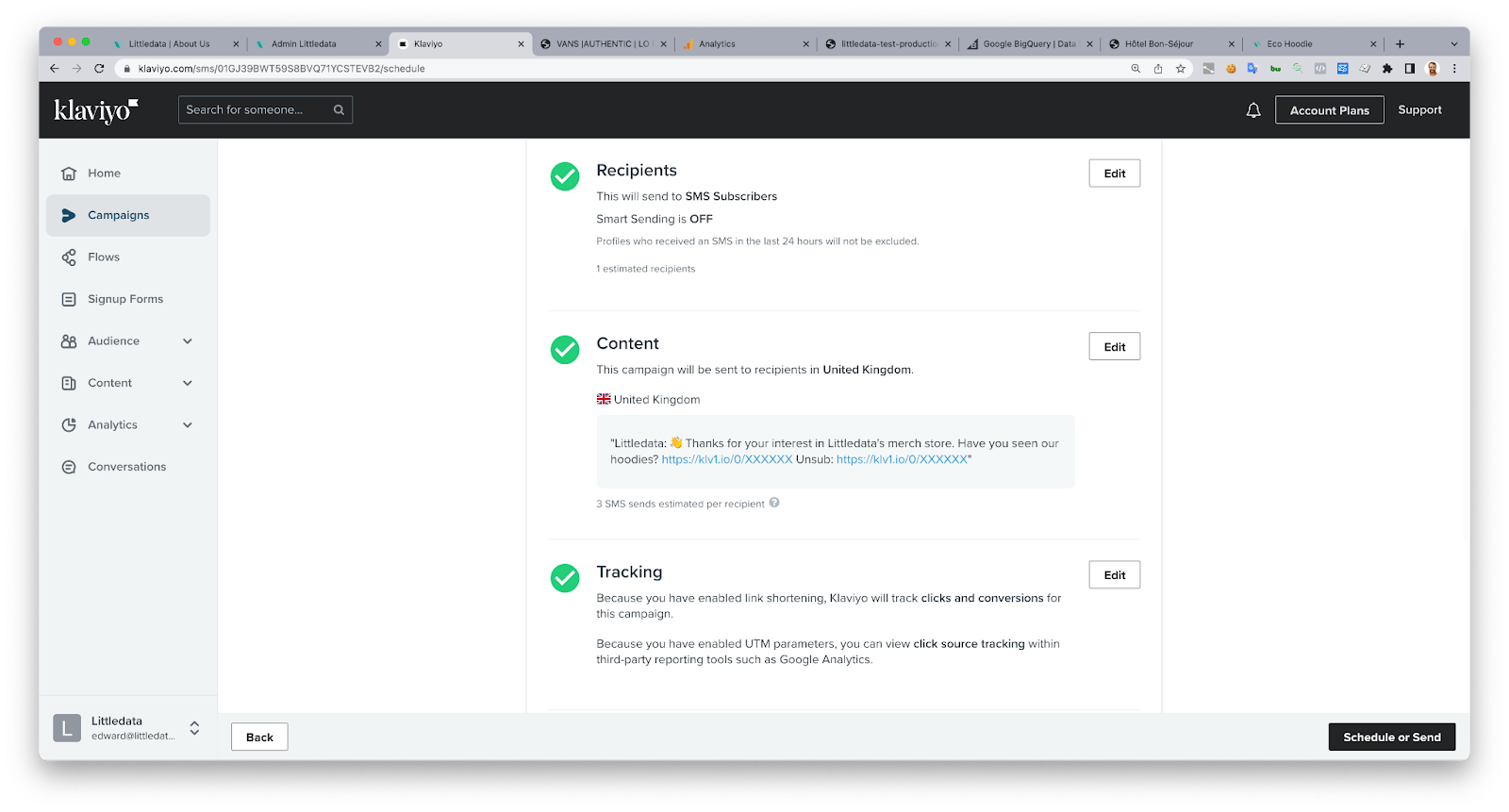Image resolution: width=1509 pixels, height=812 pixels.
Task: Open the account switcher arrows
Action: pyautogui.click(x=194, y=728)
